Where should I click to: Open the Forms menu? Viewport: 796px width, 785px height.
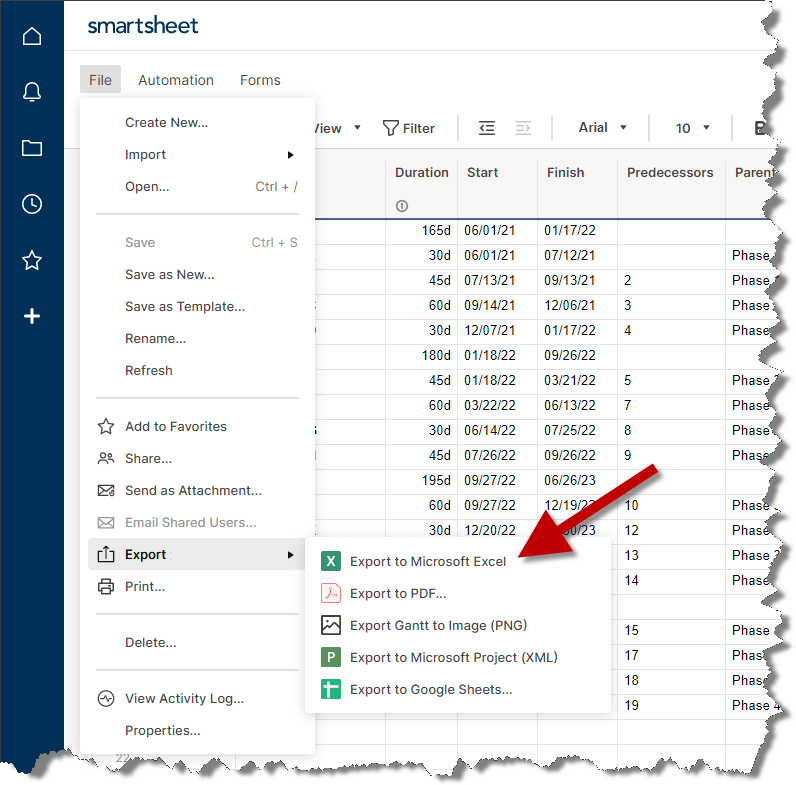tap(260, 80)
